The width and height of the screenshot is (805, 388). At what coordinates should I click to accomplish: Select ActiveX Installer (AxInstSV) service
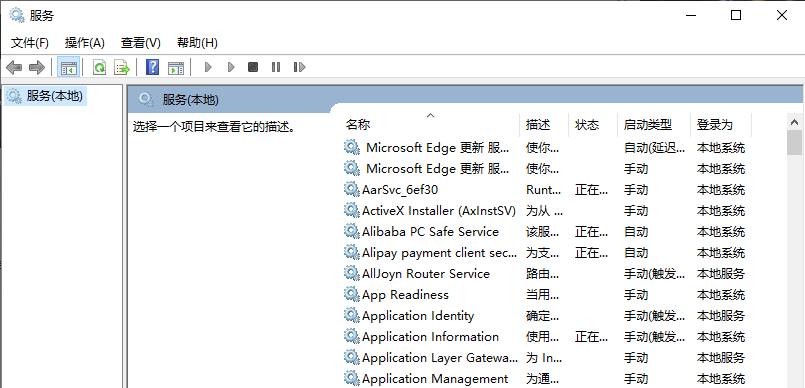(x=439, y=211)
